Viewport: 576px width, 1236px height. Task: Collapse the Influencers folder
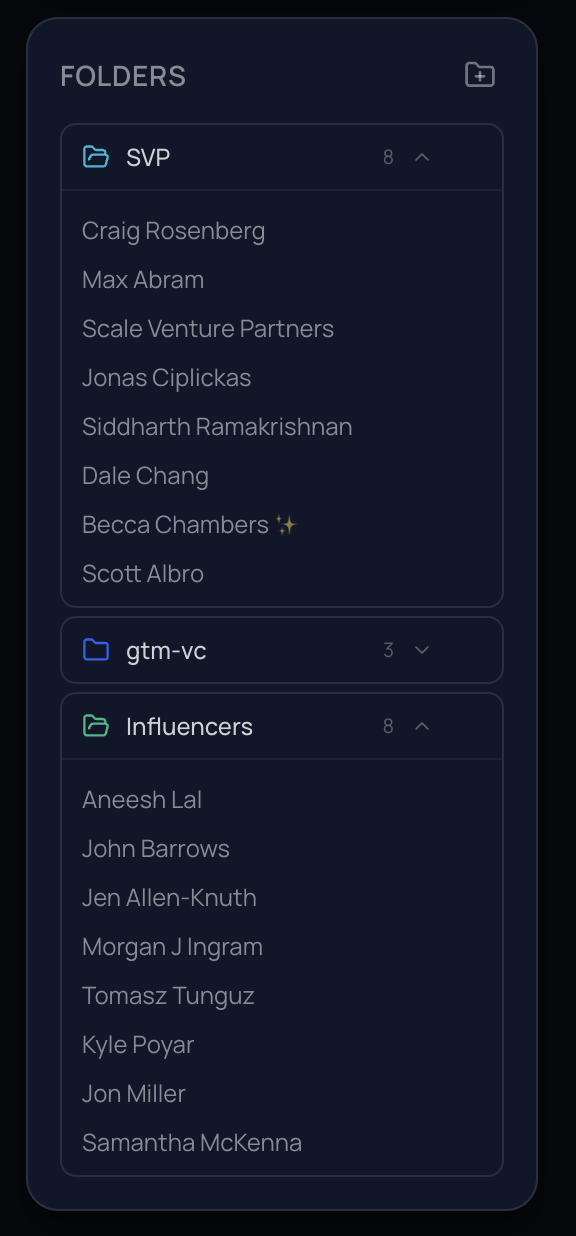[x=422, y=726]
